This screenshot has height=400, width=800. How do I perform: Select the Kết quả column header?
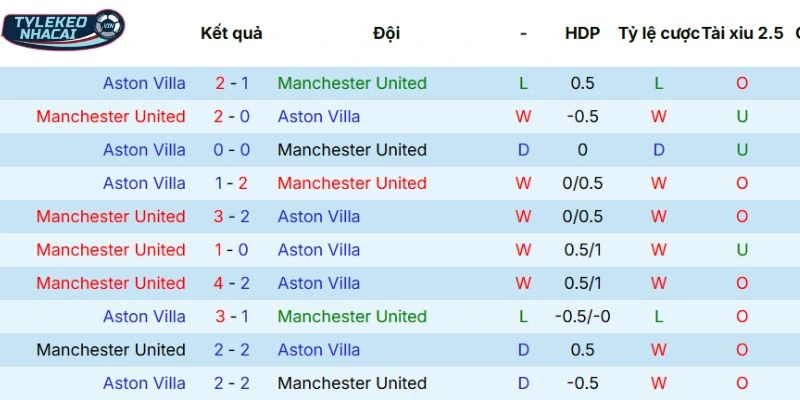tap(231, 33)
